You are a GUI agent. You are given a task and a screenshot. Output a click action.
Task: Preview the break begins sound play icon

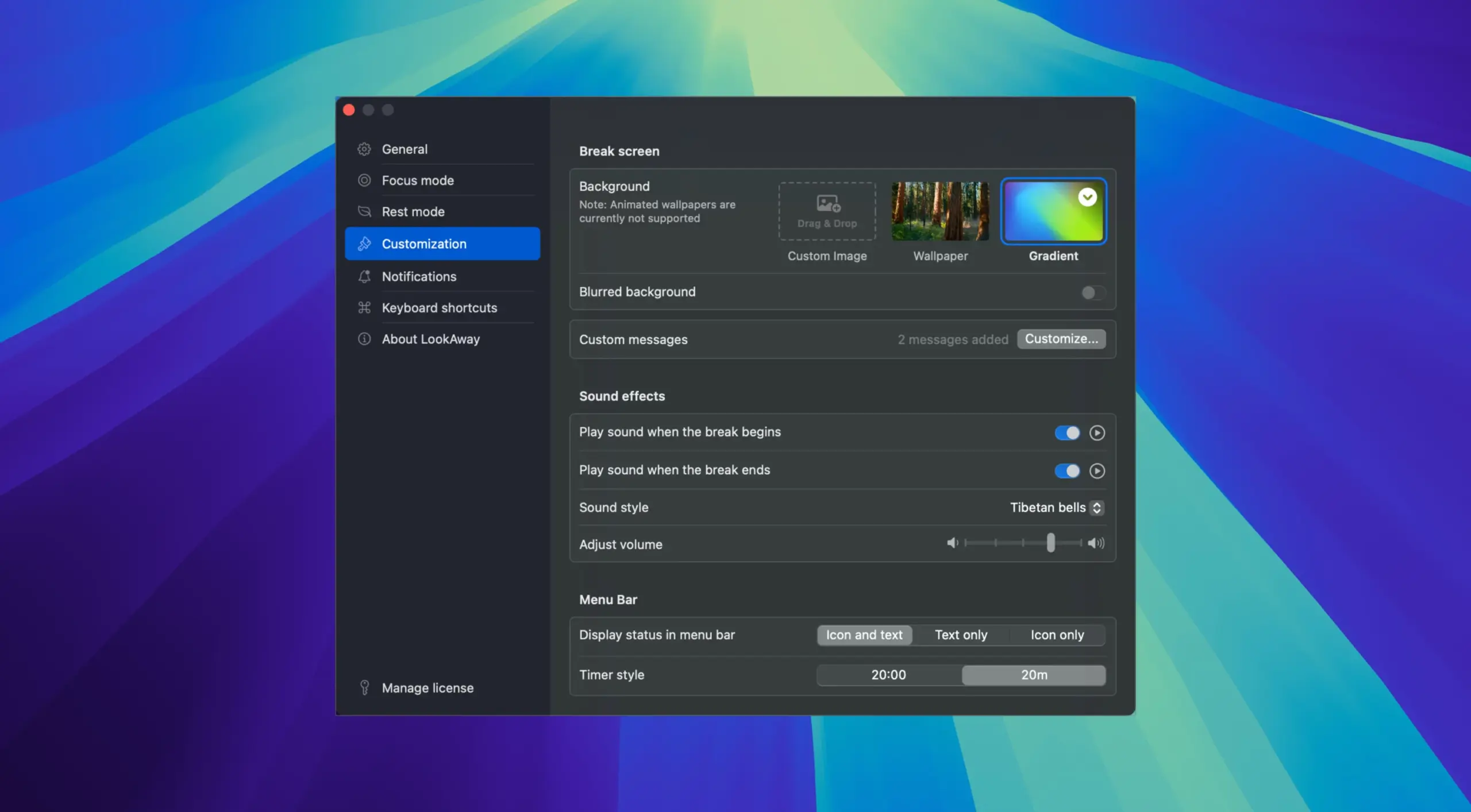pyautogui.click(x=1097, y=432)
